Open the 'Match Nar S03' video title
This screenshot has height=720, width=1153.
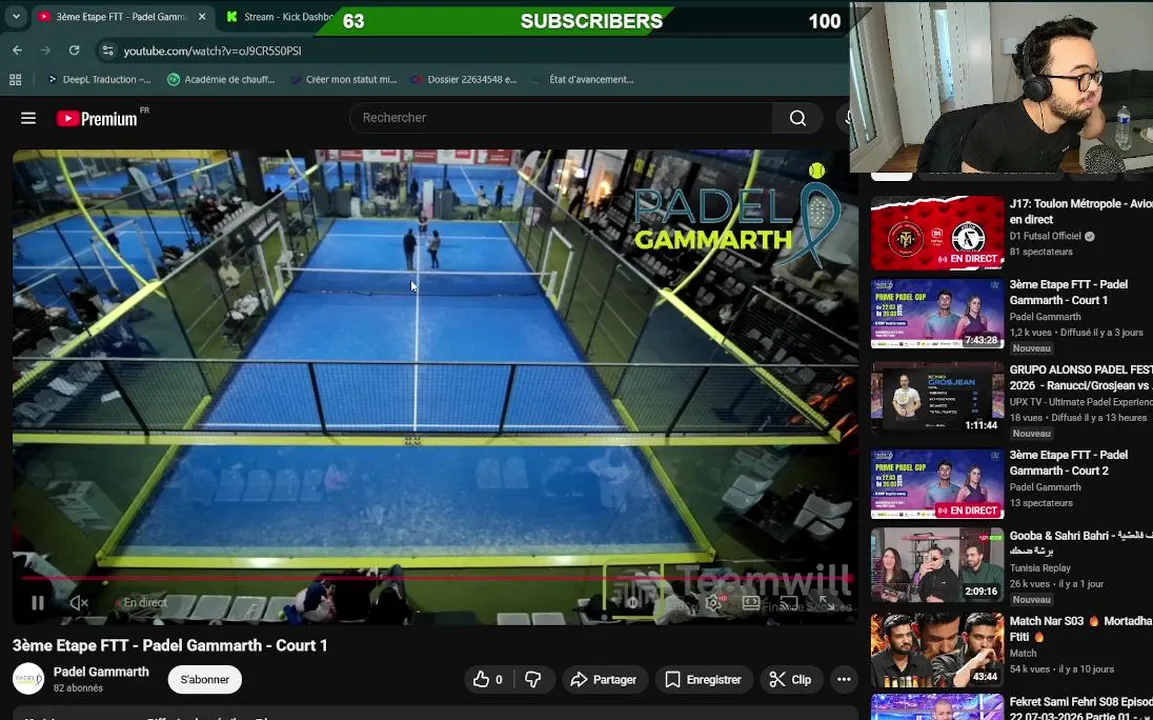click(1080, 629)
